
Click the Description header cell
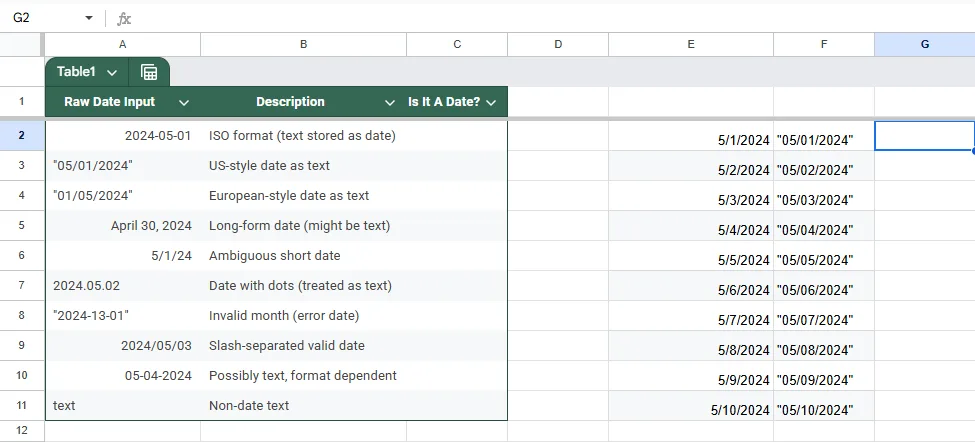[x=303, y=102]
